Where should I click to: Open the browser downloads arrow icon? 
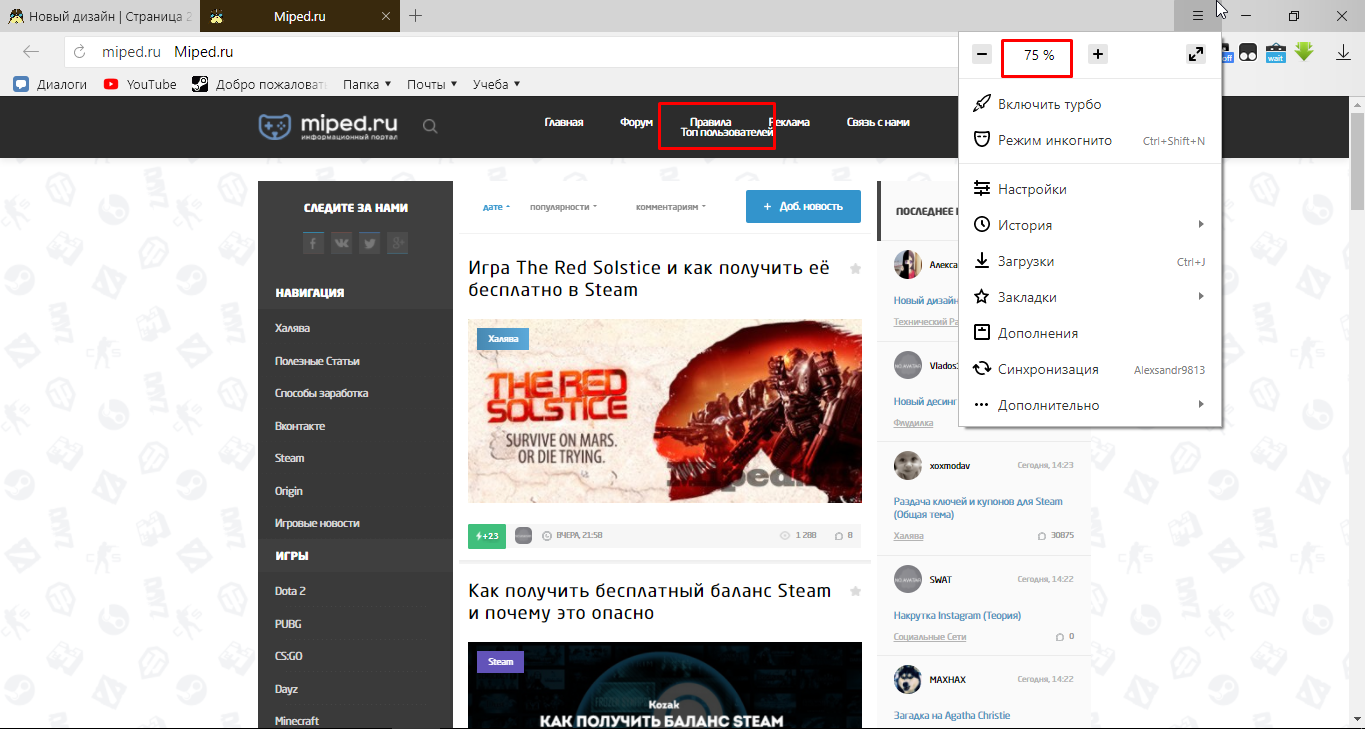point(1344,52)
